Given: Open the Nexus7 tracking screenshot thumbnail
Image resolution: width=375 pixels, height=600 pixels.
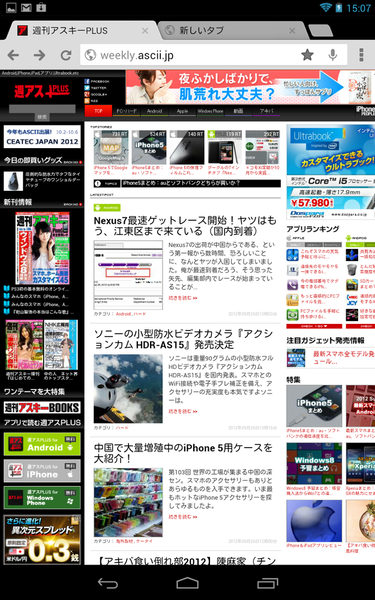Looking at the screenshot, I should 128,275.
